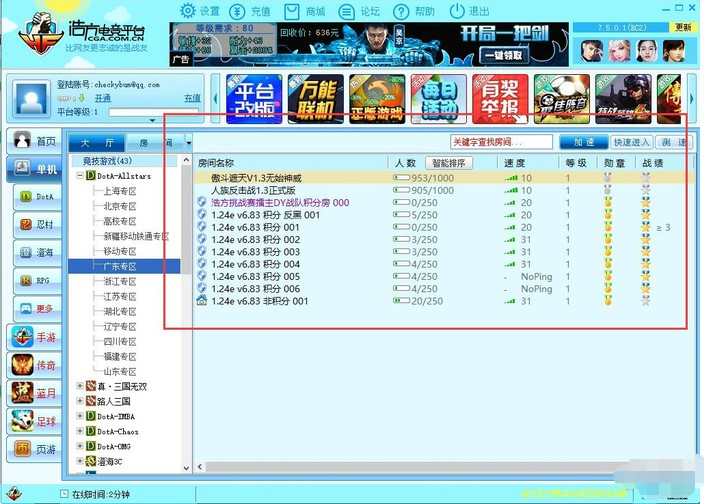The height and width of the screenshot is (504, 704).
Task: Open 更多 sidebar entry
Action: pyautogui.click(x=38, y=309)
